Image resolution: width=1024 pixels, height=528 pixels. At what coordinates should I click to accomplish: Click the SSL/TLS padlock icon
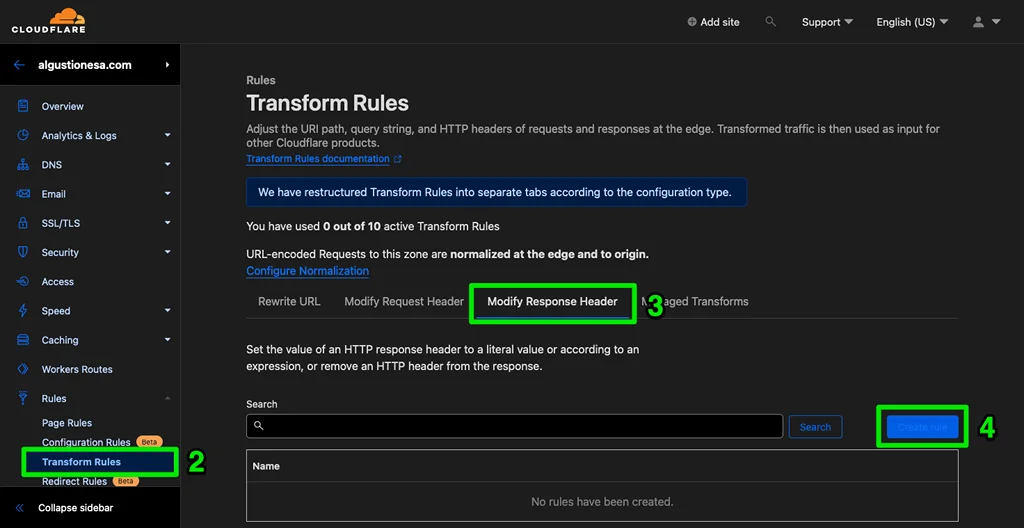[23, 223]
